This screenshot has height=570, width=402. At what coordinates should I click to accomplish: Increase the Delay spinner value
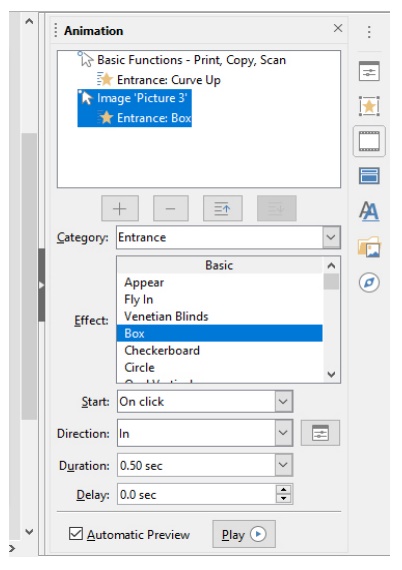(x=284, y=489)
